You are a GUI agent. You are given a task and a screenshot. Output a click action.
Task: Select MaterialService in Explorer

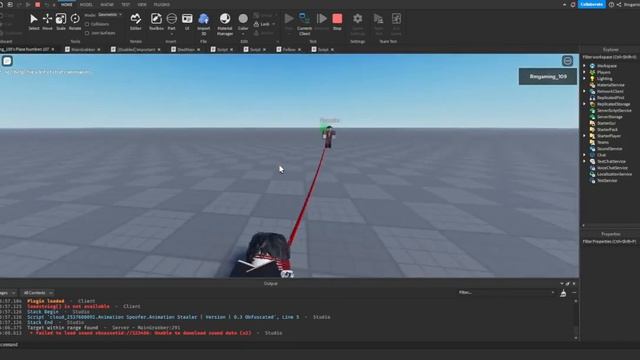click(611, 85)
